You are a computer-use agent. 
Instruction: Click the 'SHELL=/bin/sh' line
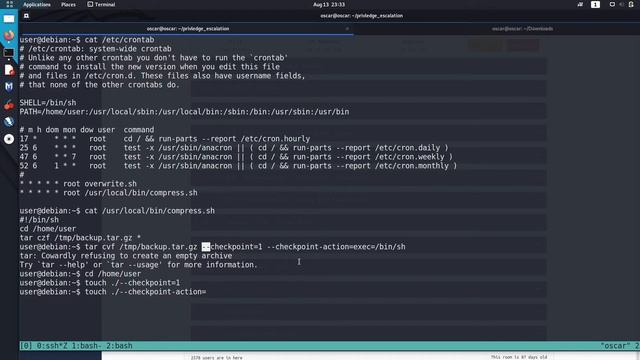pyautogui.click(x=48, y=102)
